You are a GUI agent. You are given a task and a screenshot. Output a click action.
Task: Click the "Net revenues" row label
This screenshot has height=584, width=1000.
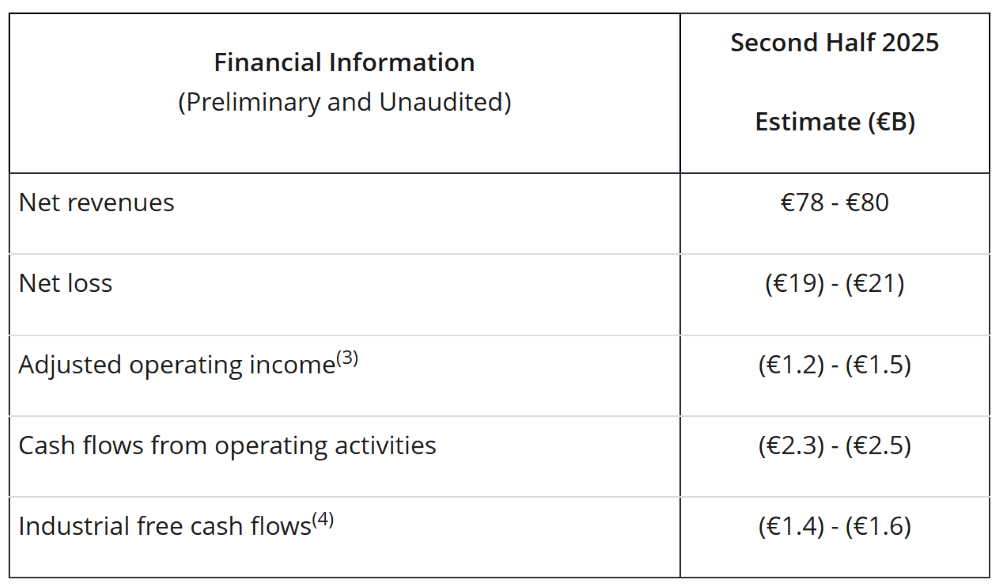(x=96, y=203)
